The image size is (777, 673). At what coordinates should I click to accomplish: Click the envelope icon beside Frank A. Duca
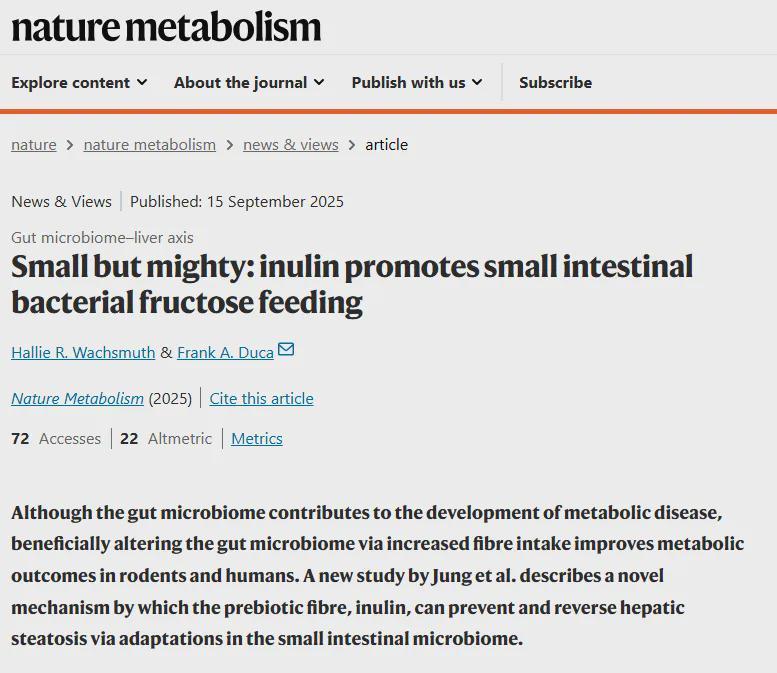pos(286,349)
